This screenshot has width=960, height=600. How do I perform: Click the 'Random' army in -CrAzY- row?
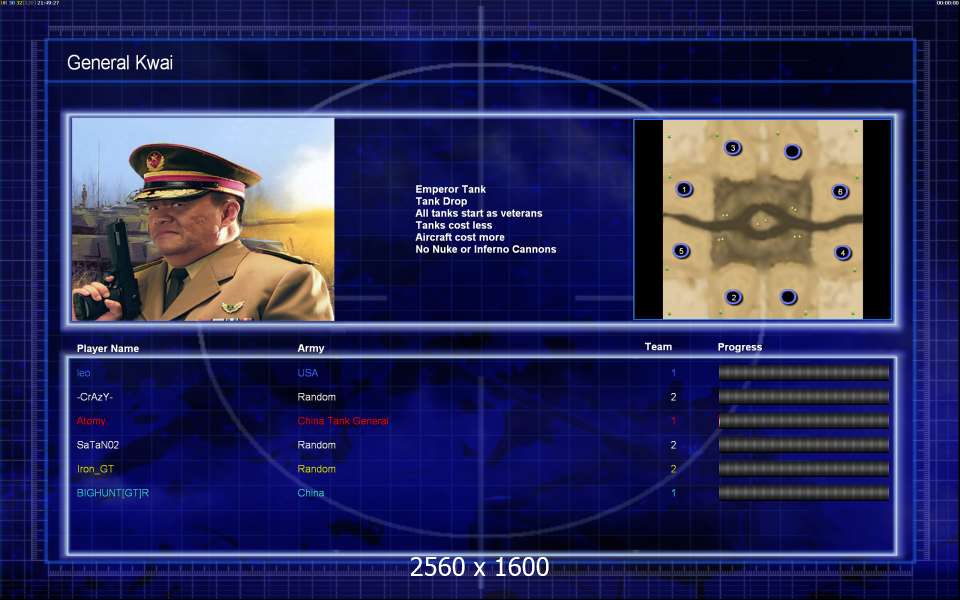[x=317, y=397]
